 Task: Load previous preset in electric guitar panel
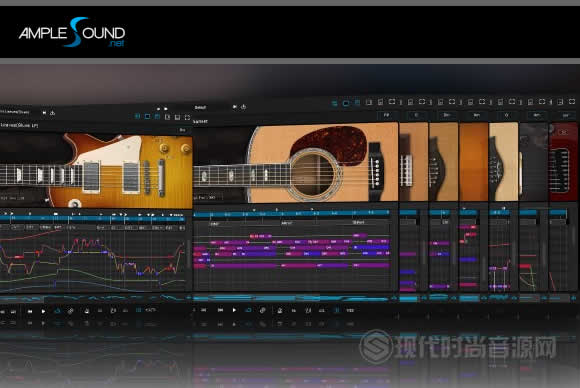click(x=44, y=112)
